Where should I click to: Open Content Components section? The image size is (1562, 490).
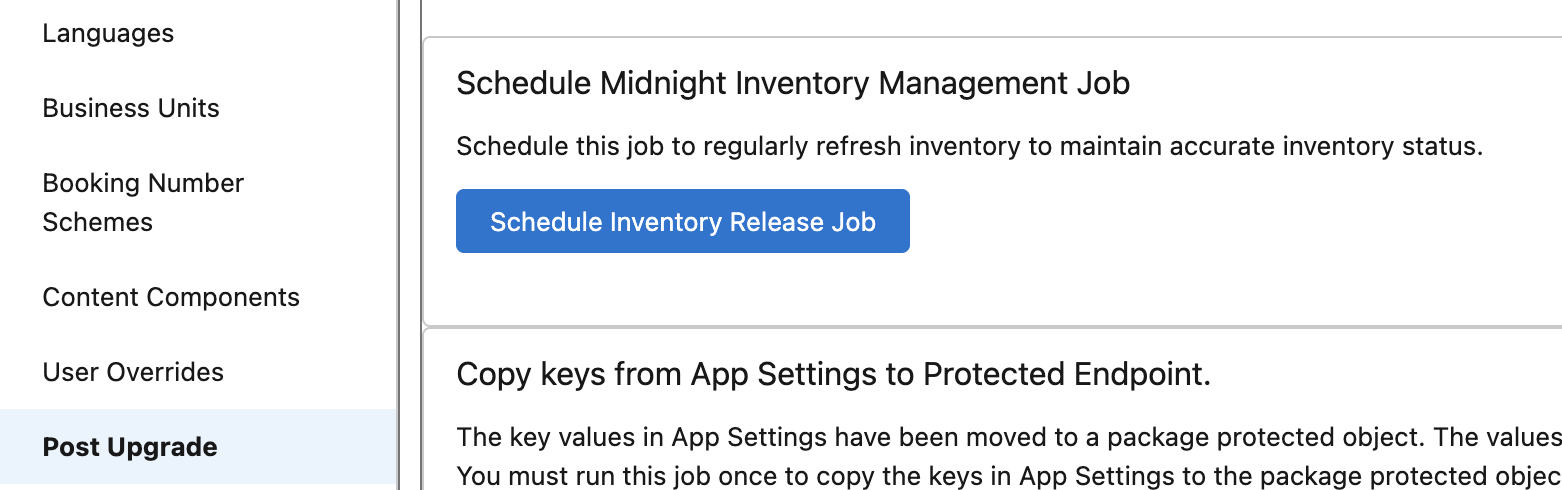tap(171, 297)
